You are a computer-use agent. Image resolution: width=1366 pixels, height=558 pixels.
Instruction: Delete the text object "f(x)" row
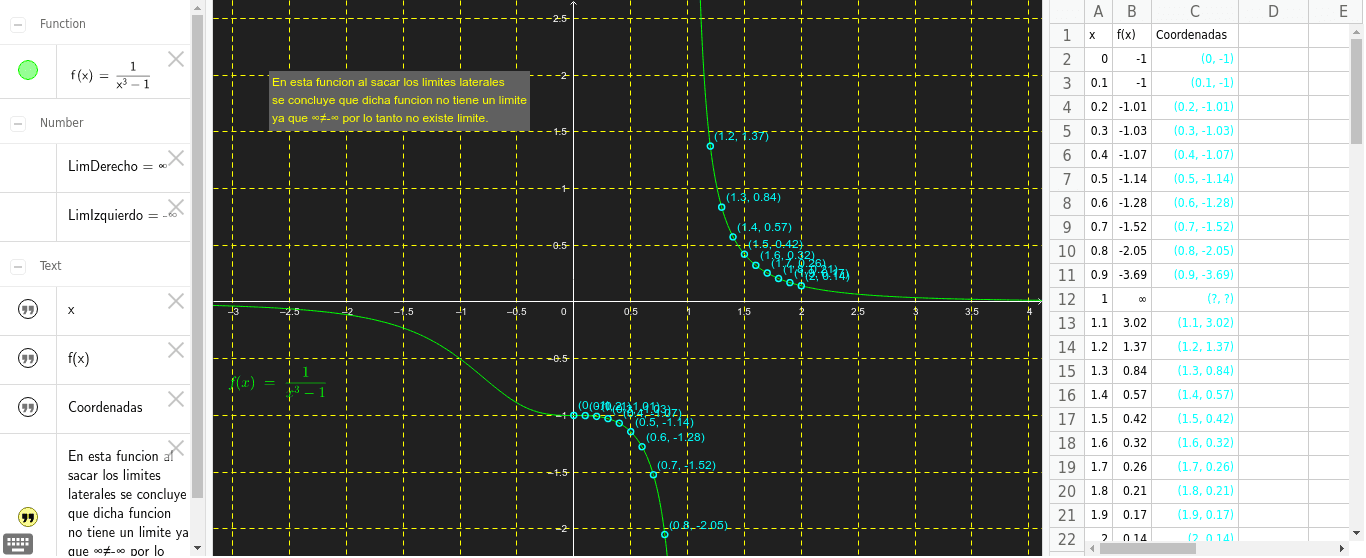point(176,350)
